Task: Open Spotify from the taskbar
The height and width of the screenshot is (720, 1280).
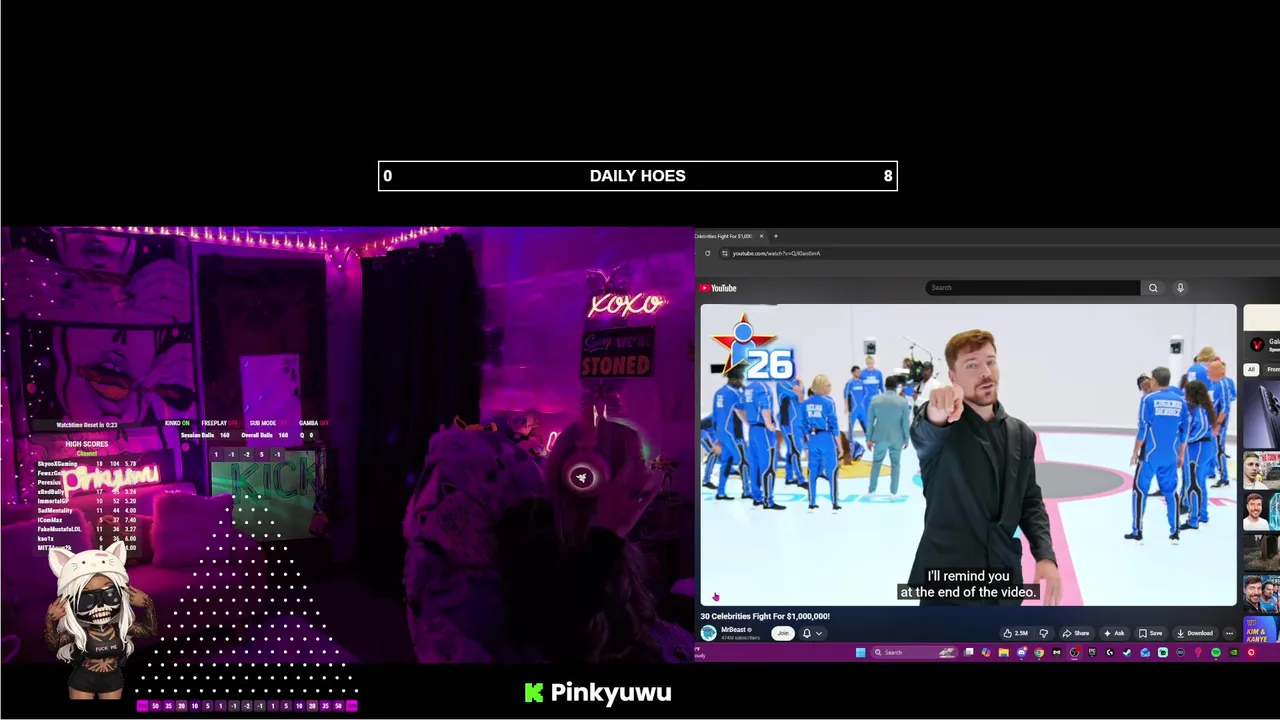Action: pos(1216,653)
